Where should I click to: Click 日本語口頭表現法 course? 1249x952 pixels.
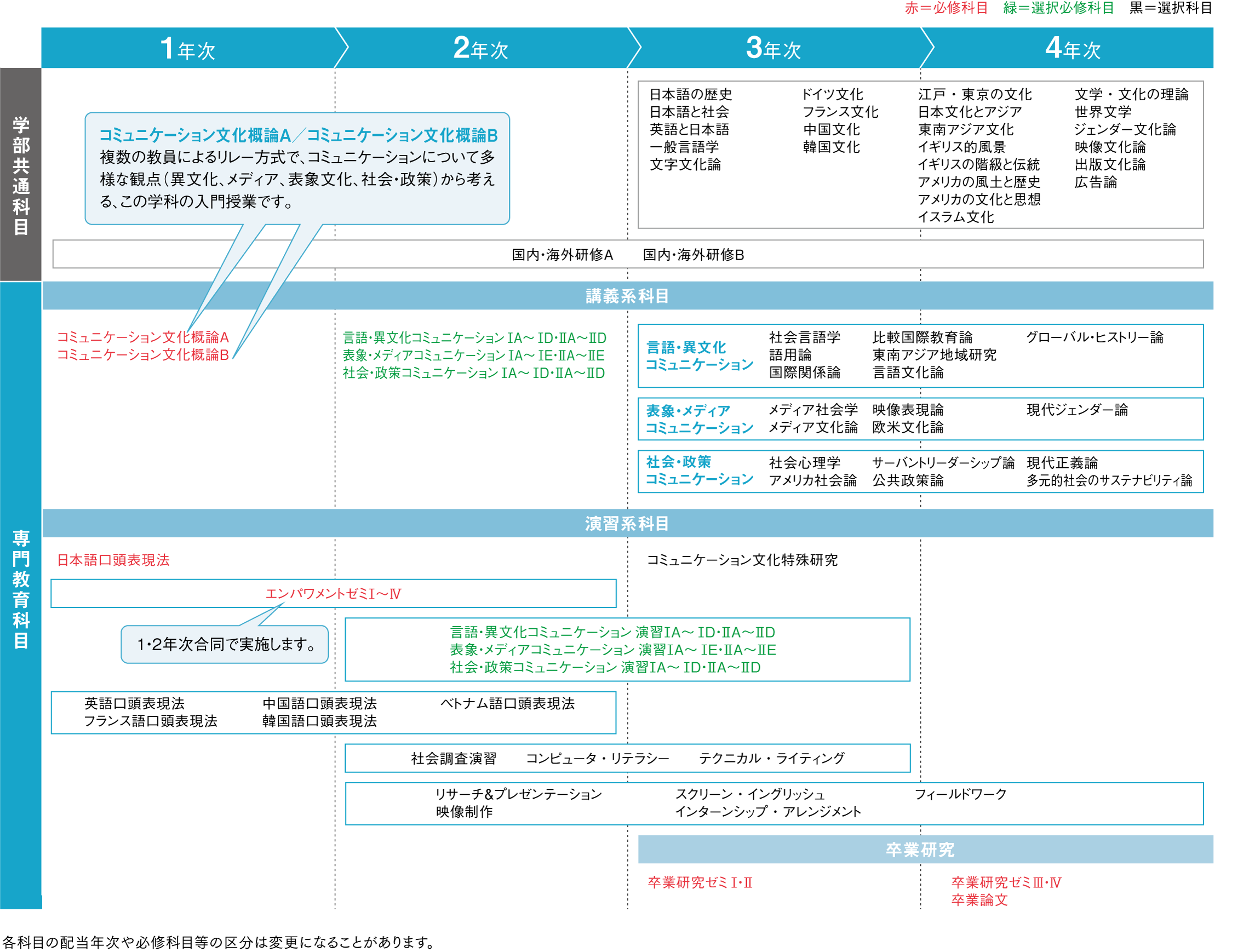click(113, 560)
